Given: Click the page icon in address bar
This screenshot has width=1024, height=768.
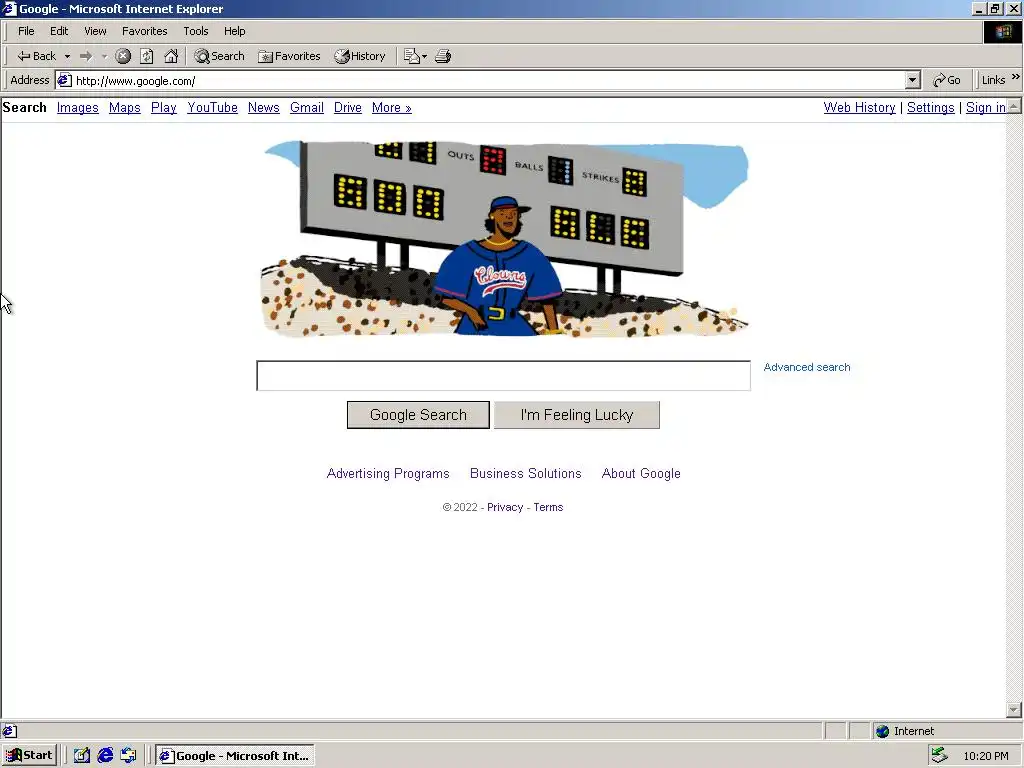Looking at the screenshot, I should (x=64, y=80).
